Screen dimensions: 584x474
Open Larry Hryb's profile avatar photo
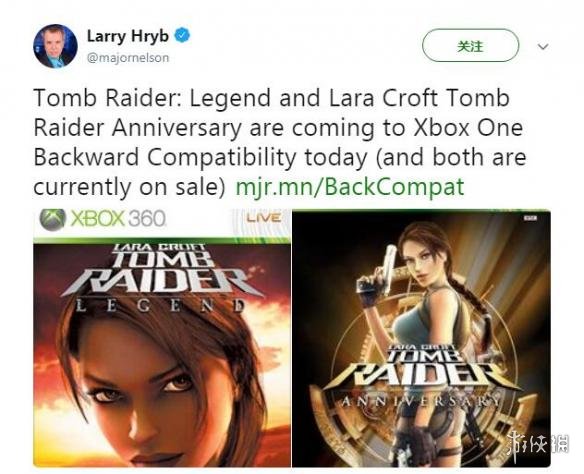[55, 46]
